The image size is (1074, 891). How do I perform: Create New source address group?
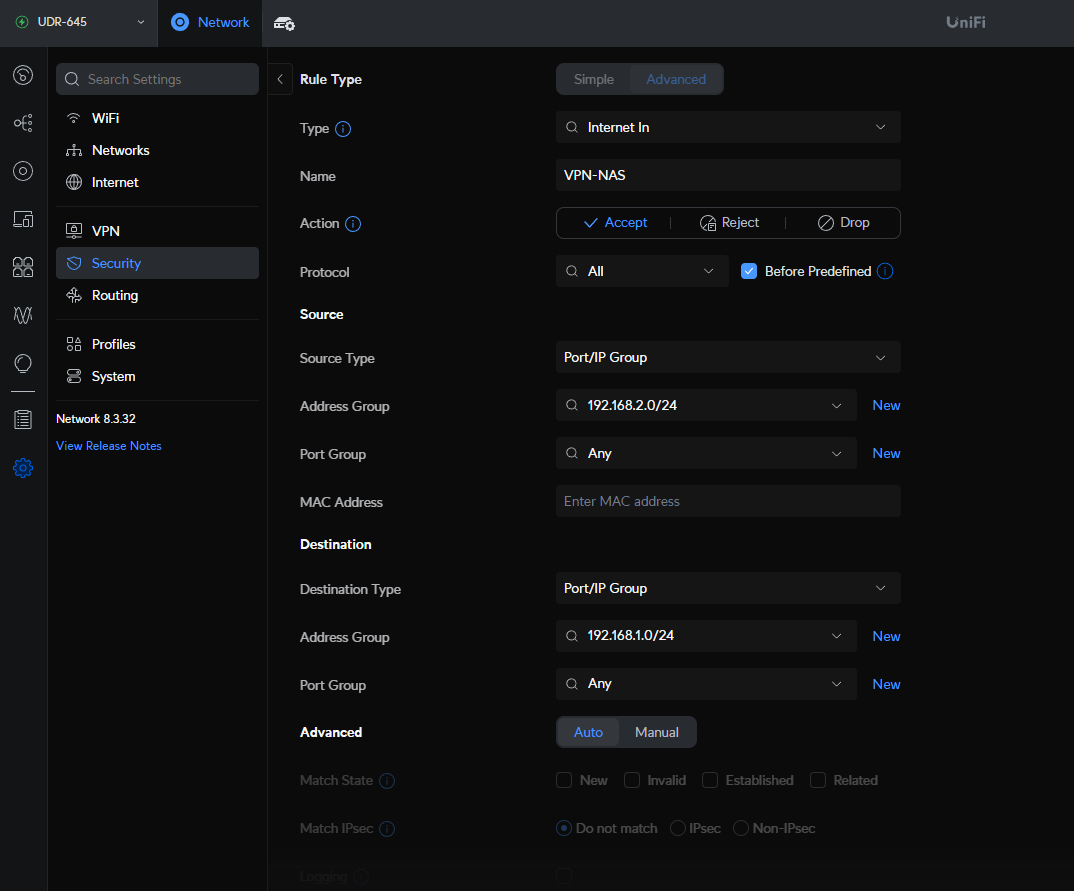[x=886, y=405]
